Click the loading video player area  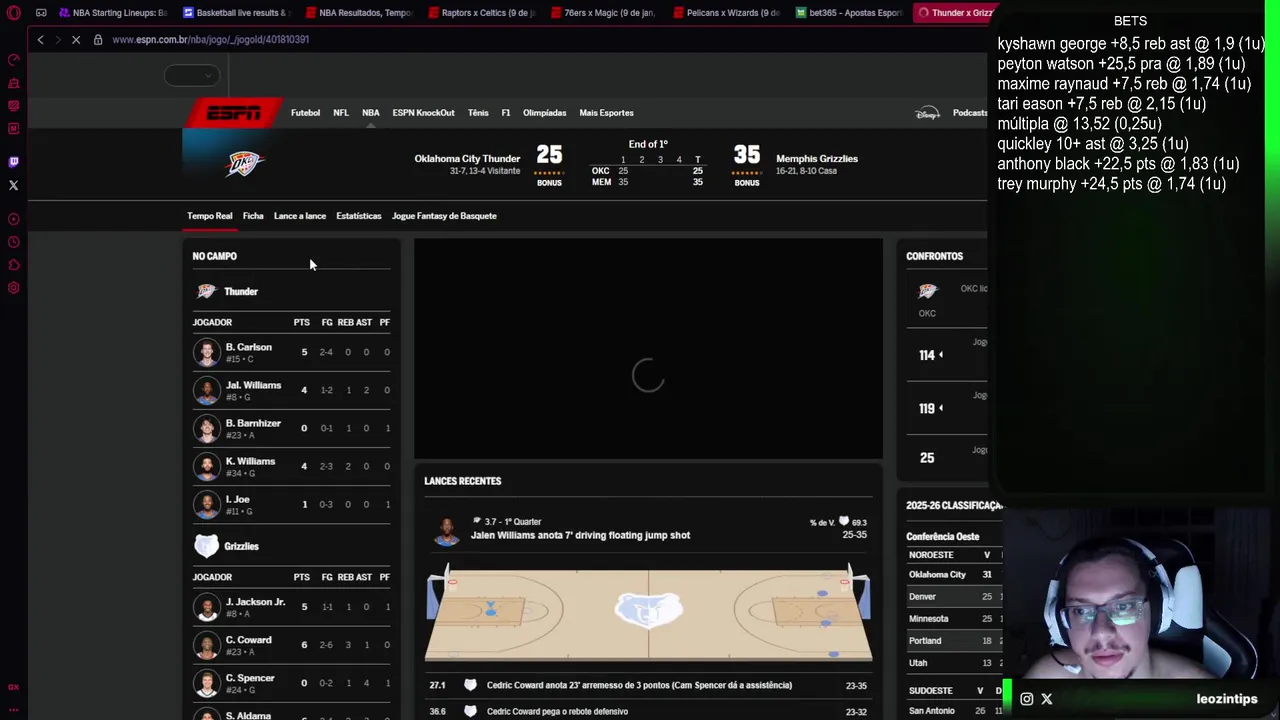648,349
